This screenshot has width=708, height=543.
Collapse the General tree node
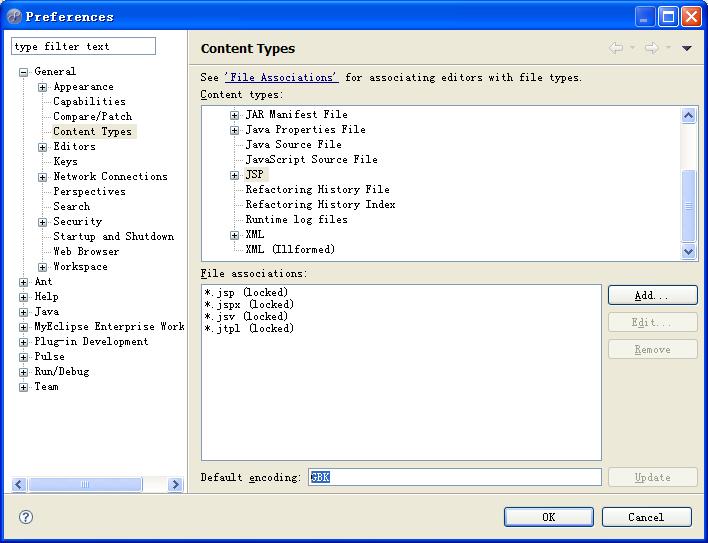pyautogui.click(x=23, y=72)
